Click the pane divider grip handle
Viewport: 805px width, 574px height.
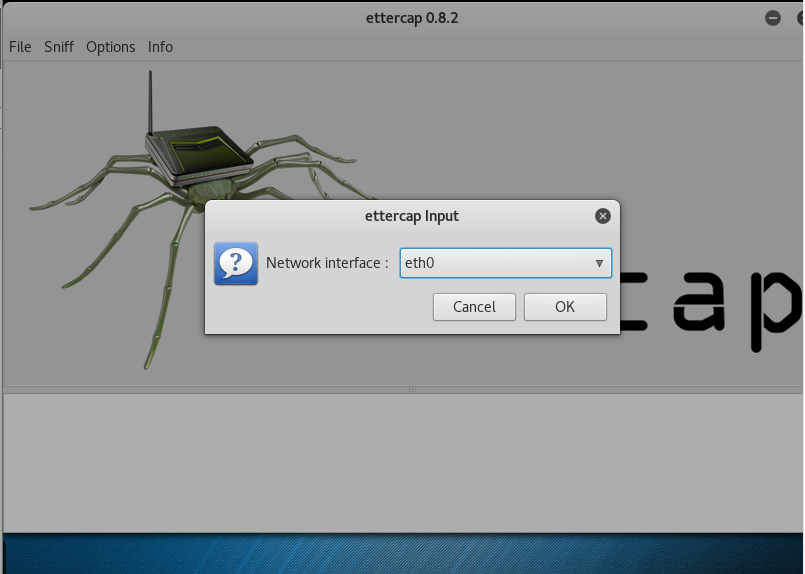(x=412, y=390)
